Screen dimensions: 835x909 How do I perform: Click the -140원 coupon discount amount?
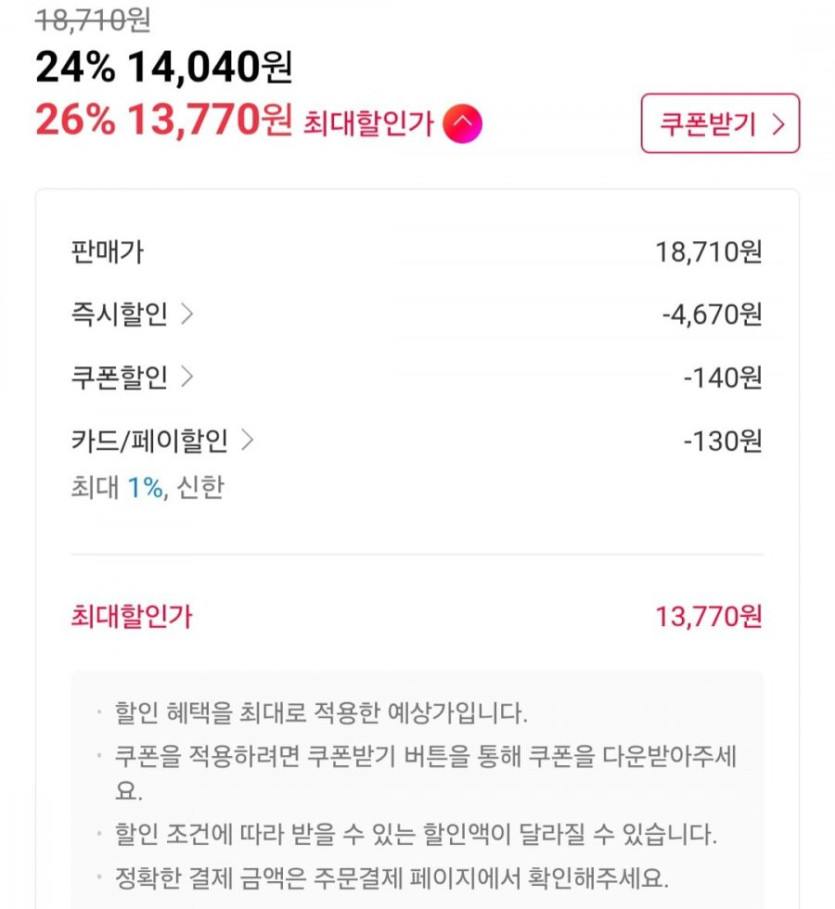click(722, 377)
